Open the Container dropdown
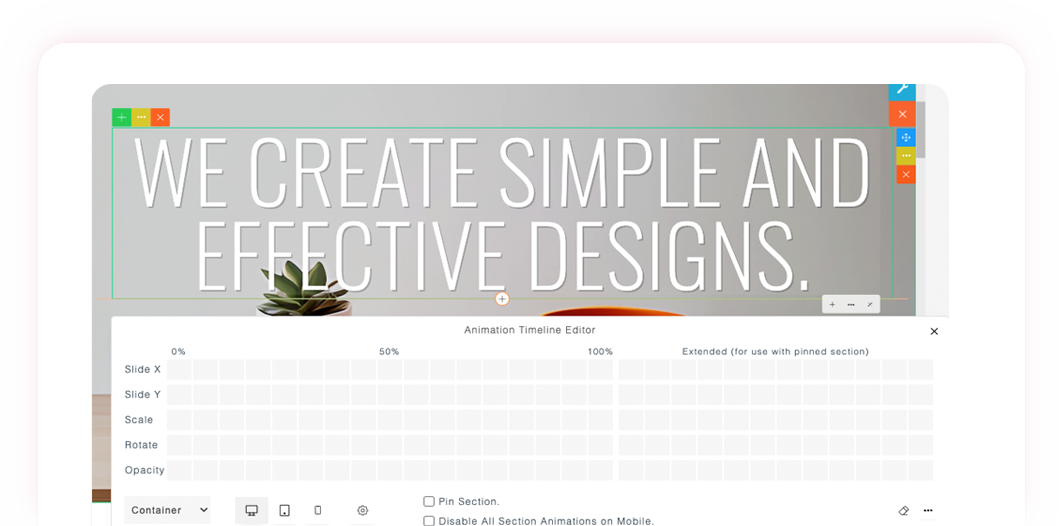 (167, 510)
